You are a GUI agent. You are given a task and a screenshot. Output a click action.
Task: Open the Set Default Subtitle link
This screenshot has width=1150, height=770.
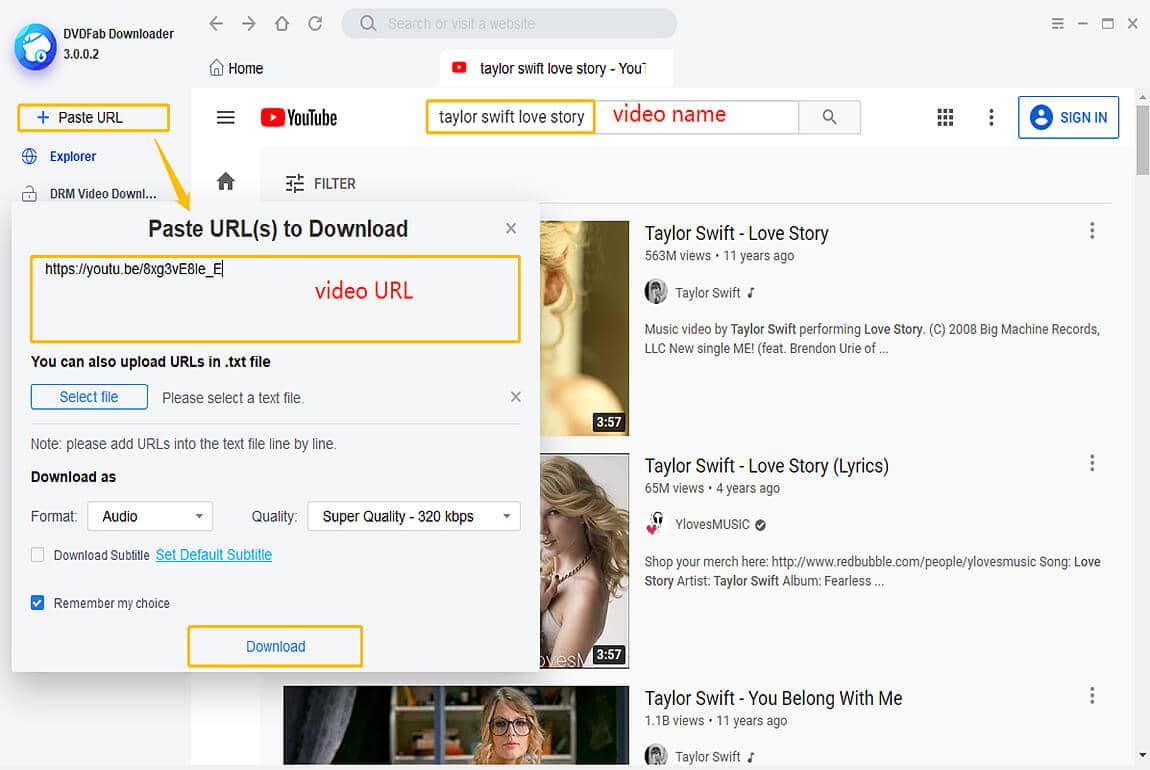pos(213,555)
